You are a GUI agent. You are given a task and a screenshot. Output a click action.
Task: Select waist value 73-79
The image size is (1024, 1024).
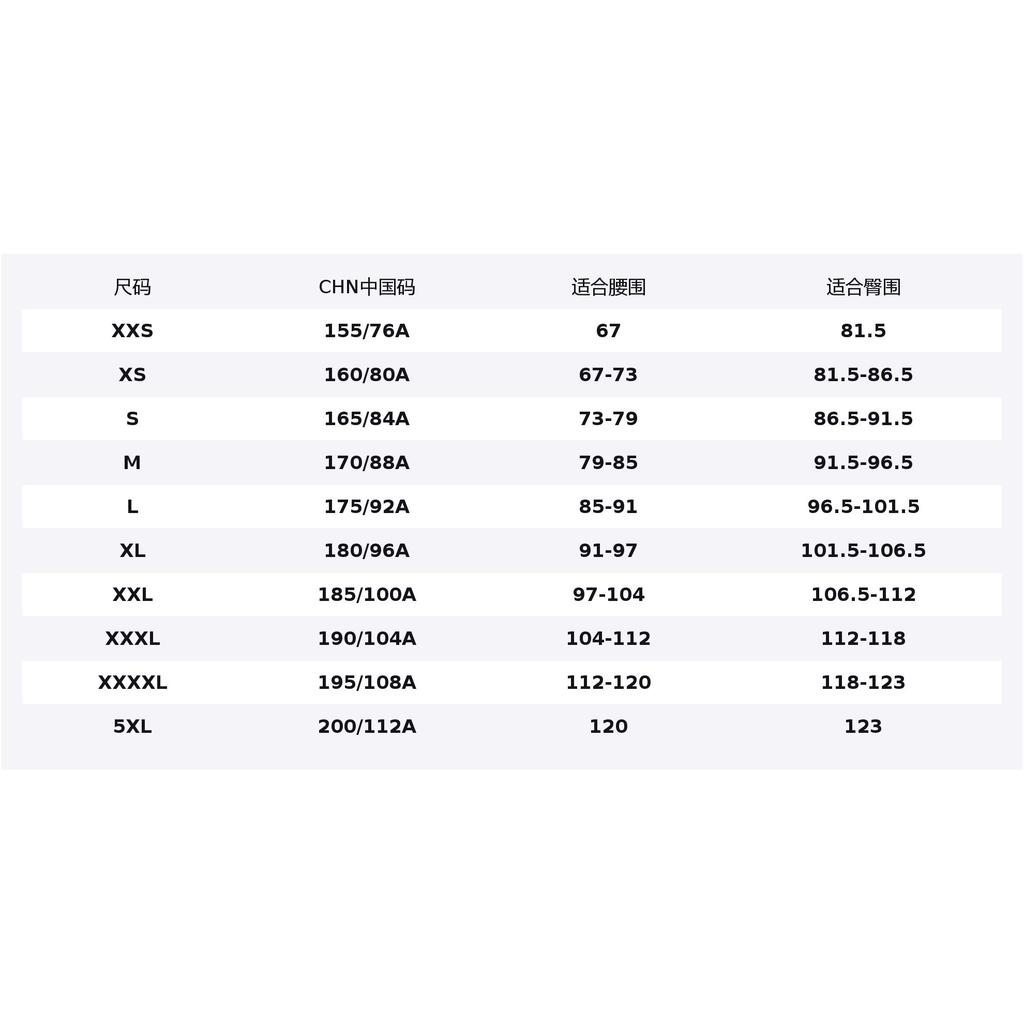click(608, 419)
